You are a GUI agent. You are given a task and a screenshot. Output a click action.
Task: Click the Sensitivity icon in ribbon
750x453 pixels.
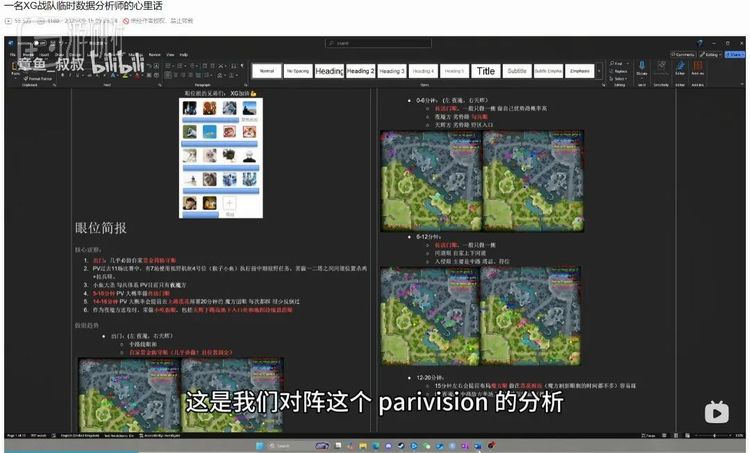pyautogui.click(x=661, y=68)
